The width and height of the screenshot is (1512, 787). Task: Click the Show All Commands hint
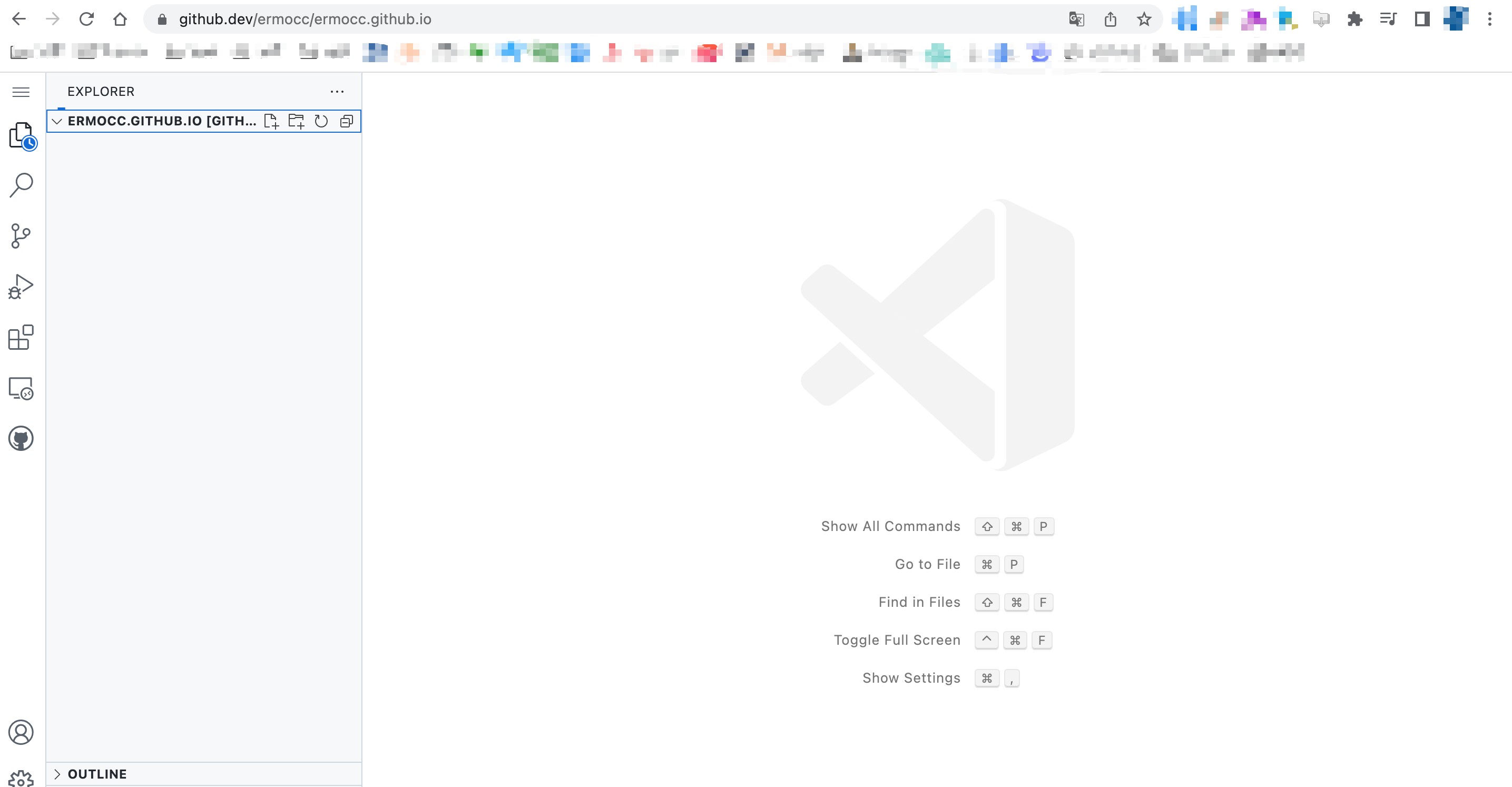click(x=890, y=526)
